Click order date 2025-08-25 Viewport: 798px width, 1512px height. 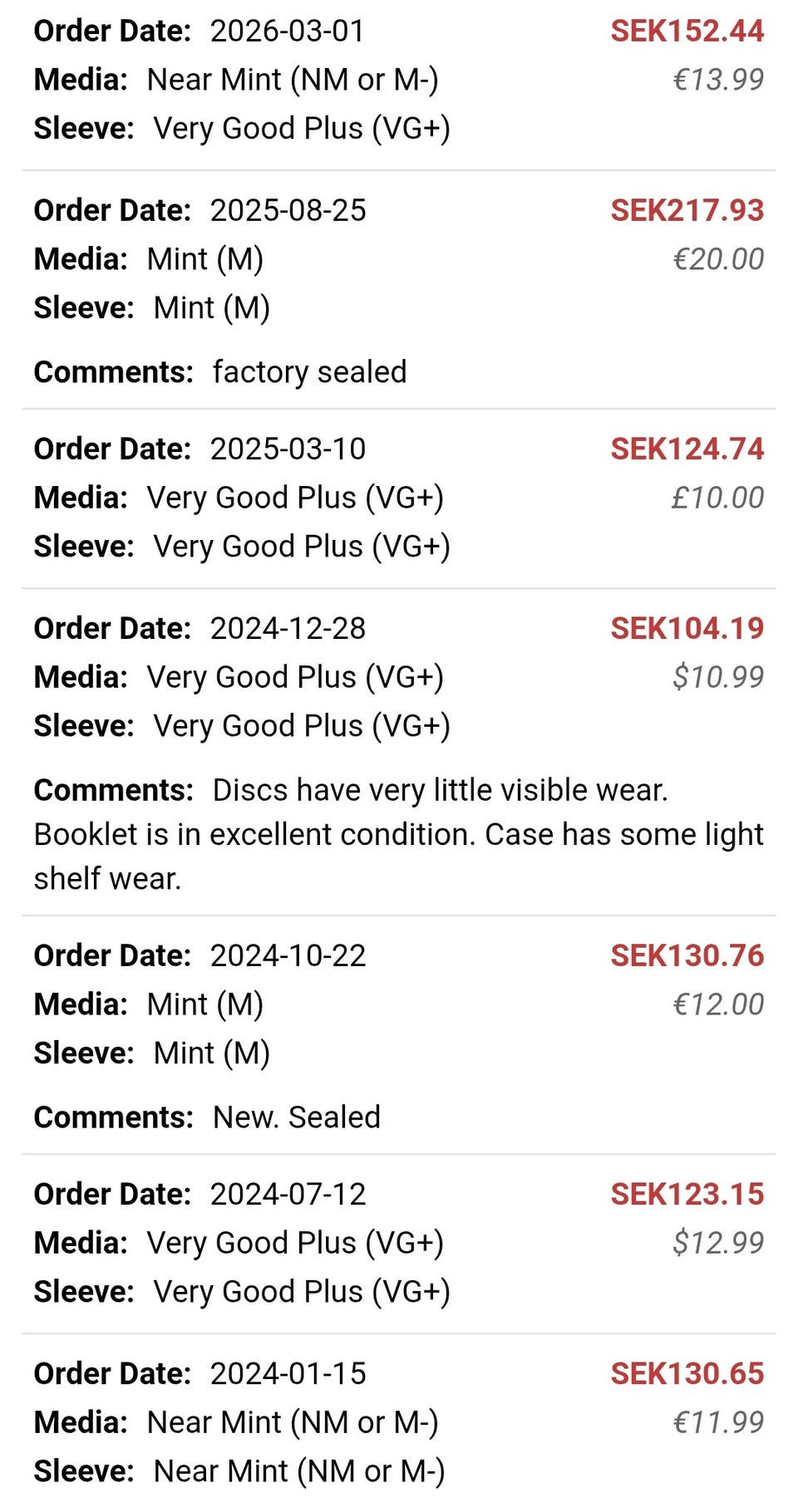point(287,211)
